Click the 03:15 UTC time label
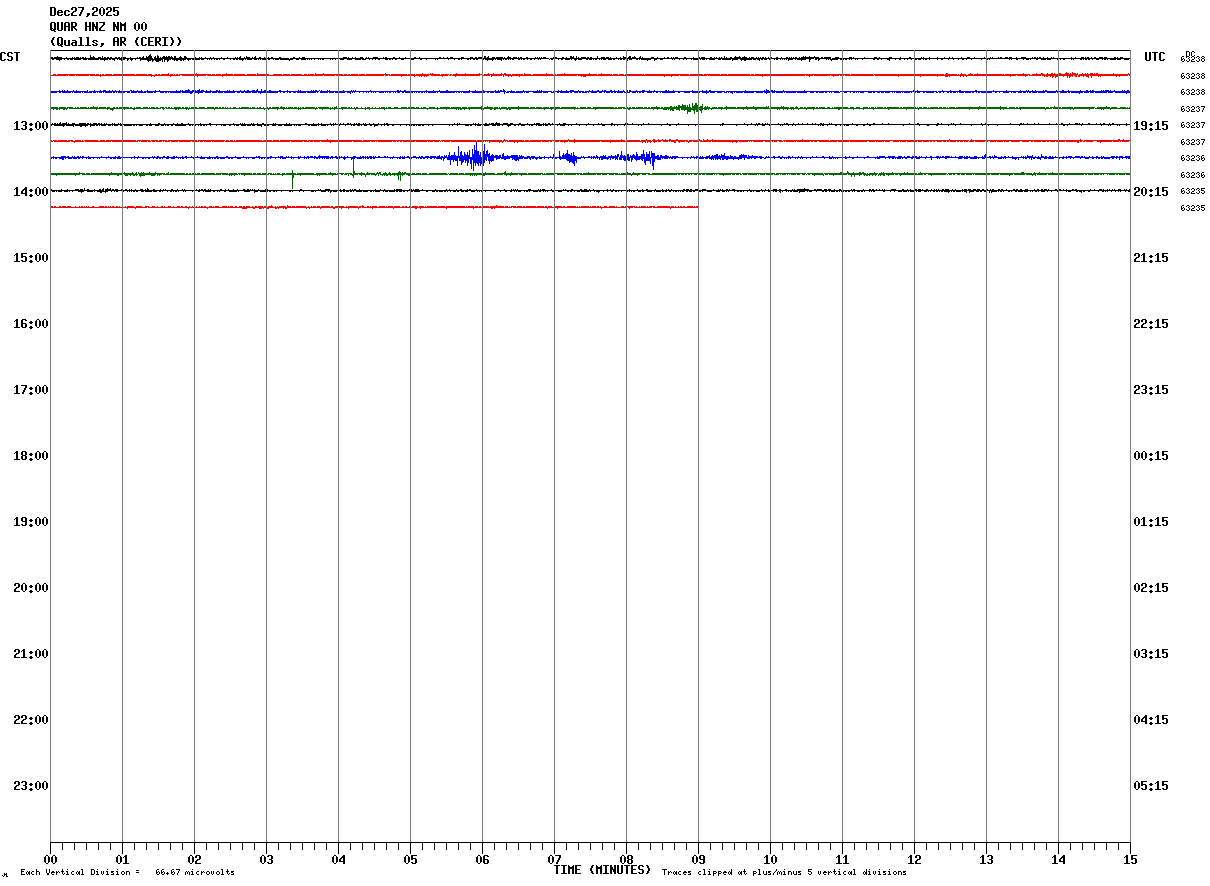The image size is (1210, 886). (1151, 654)
